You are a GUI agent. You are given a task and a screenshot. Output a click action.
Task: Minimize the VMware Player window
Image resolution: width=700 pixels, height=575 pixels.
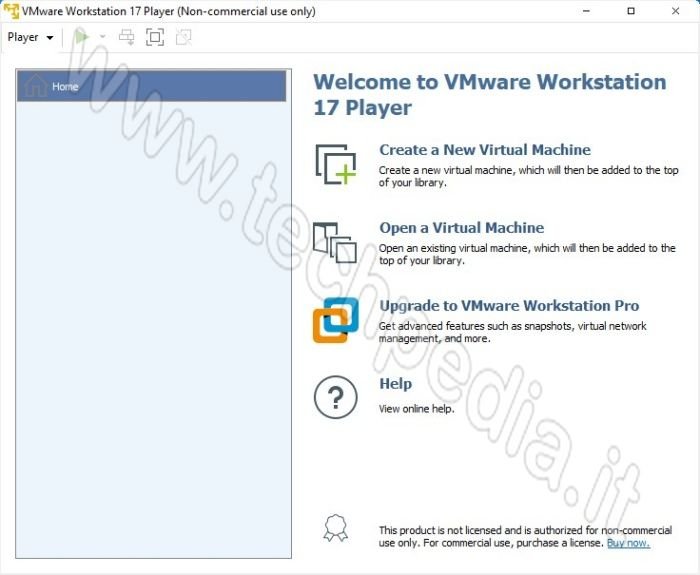pos(587,11)
